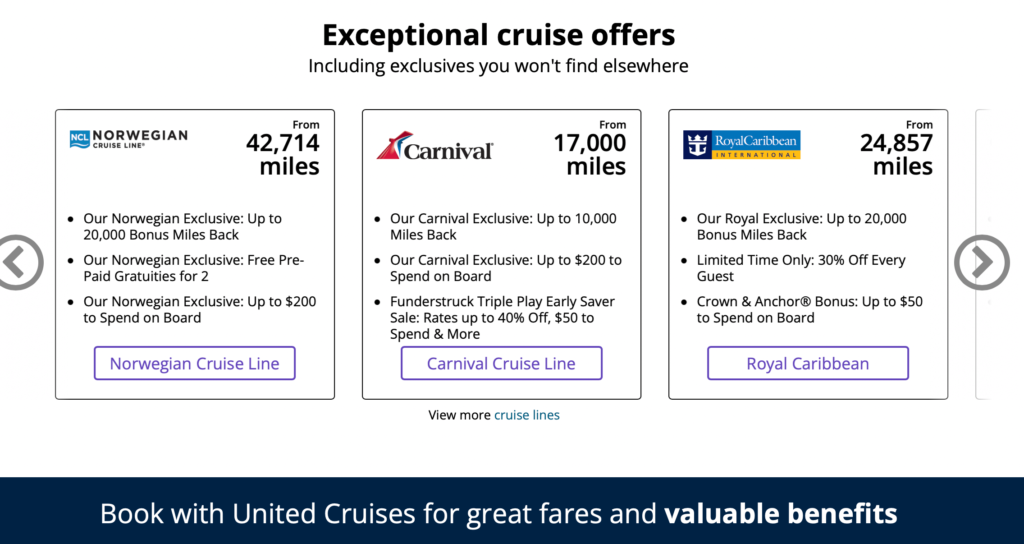Click the 42,714 miles price
The width and height of the screenshot is (1024, 544).
click(283, 154)
